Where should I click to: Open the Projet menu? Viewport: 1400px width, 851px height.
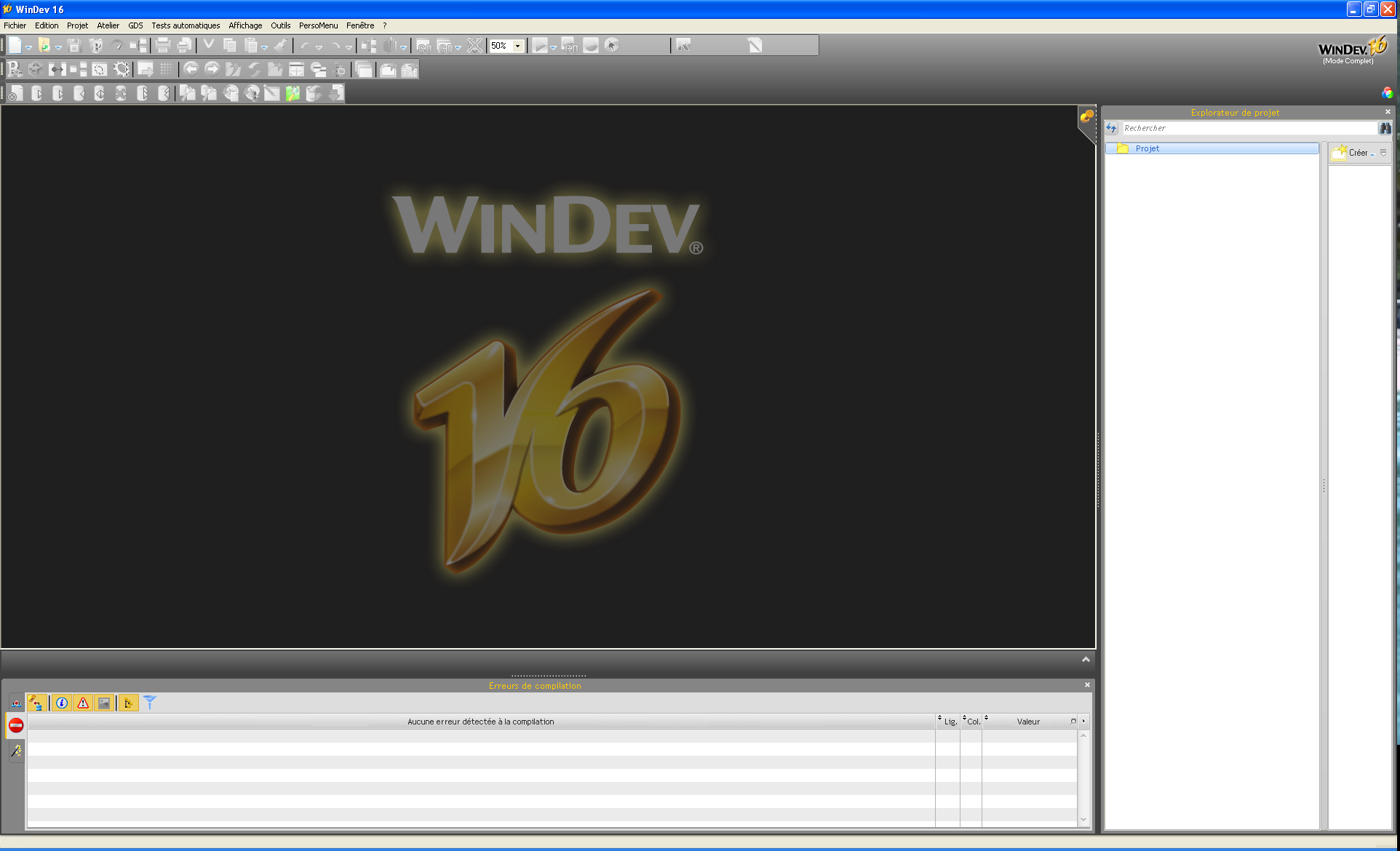point(77,25)
